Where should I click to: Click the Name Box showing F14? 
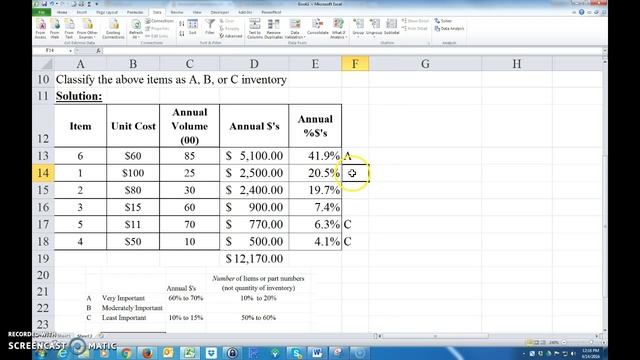51,51
